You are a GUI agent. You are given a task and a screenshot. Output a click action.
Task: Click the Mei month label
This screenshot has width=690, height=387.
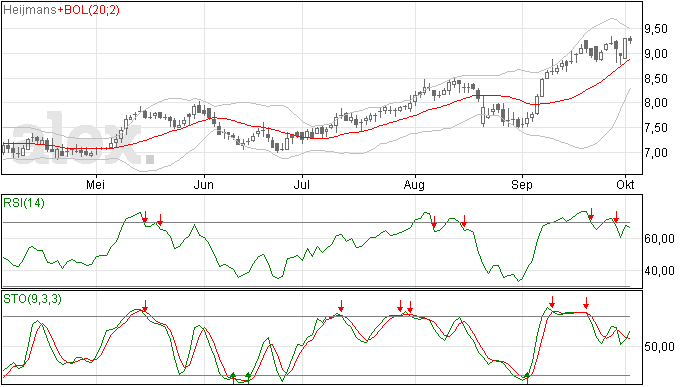click(x=95, y=184)
